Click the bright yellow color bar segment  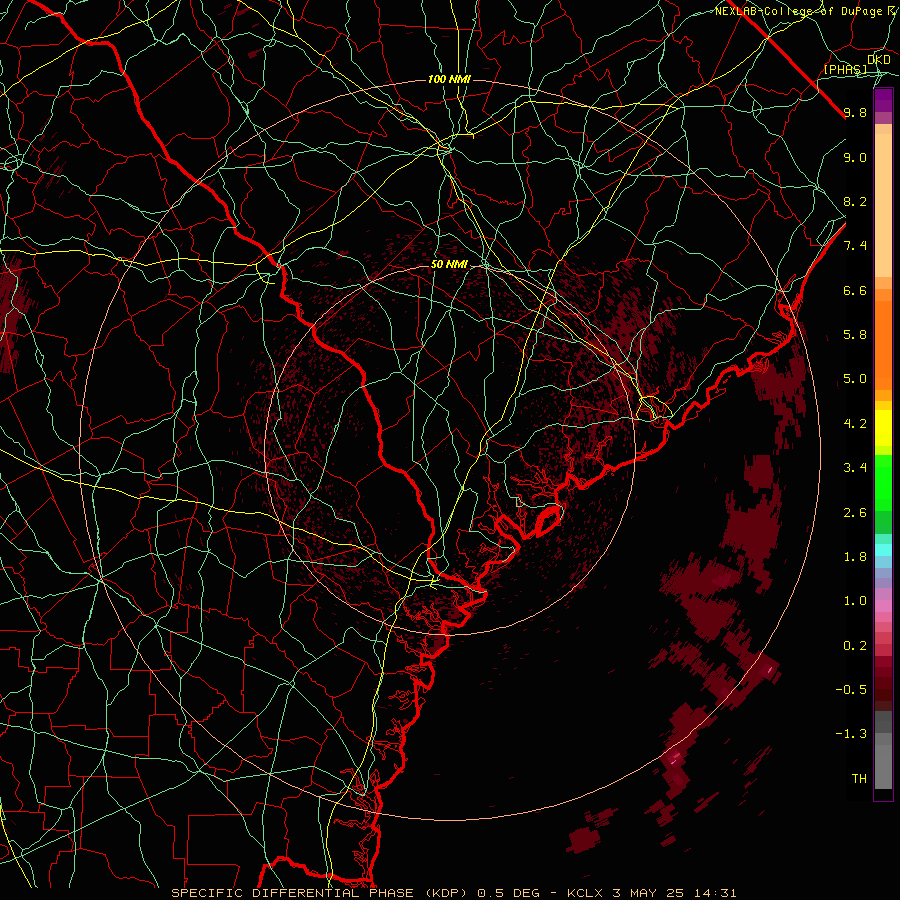[x=883, y=428]
